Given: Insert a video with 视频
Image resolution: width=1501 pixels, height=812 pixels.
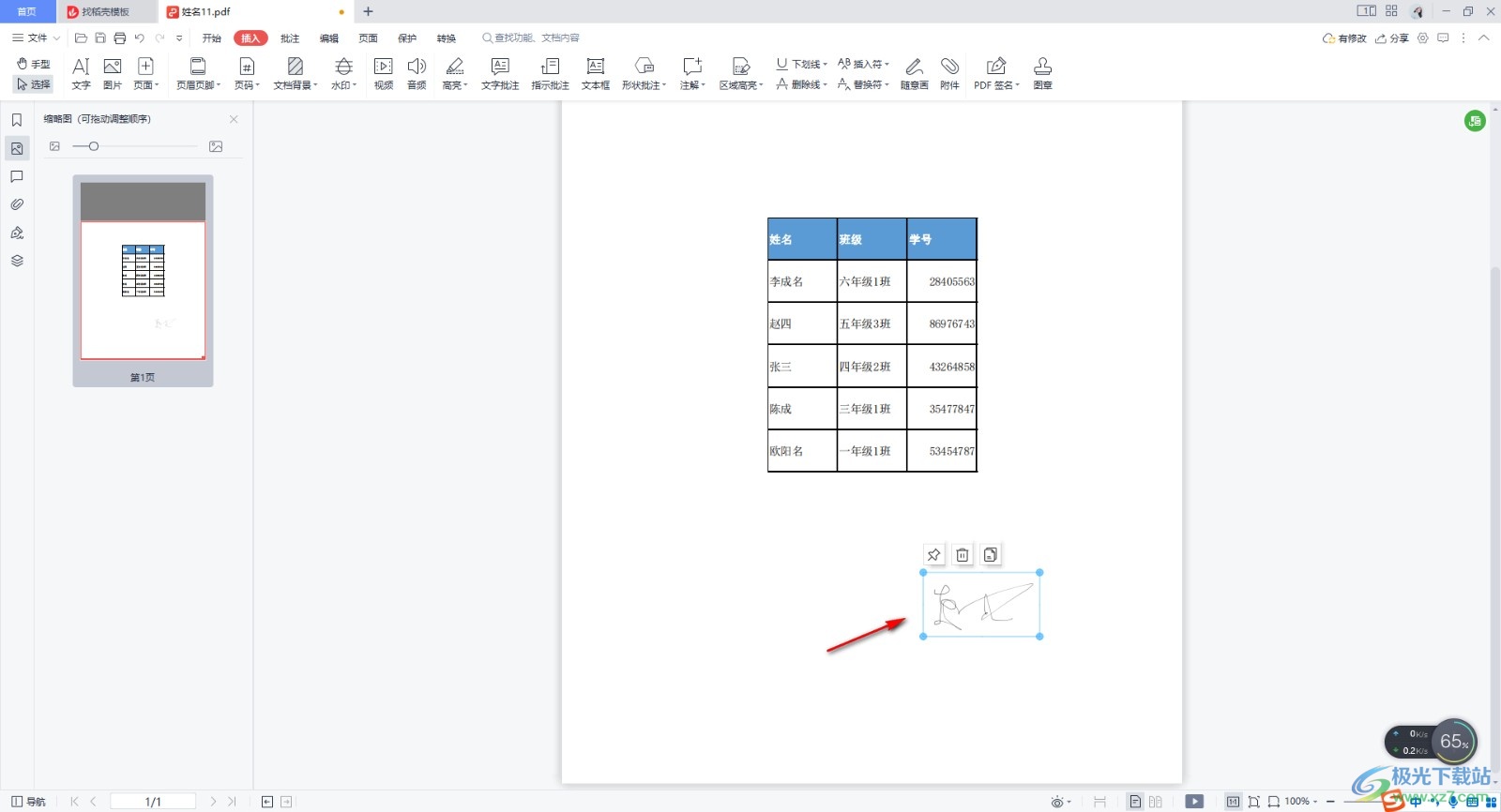Looking at the screenshot, I should (x=384, y=73).
